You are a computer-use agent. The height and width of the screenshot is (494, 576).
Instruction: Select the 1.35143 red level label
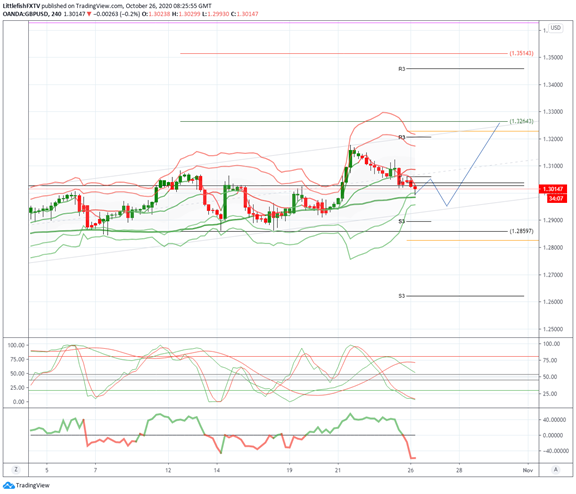(521, 53)
